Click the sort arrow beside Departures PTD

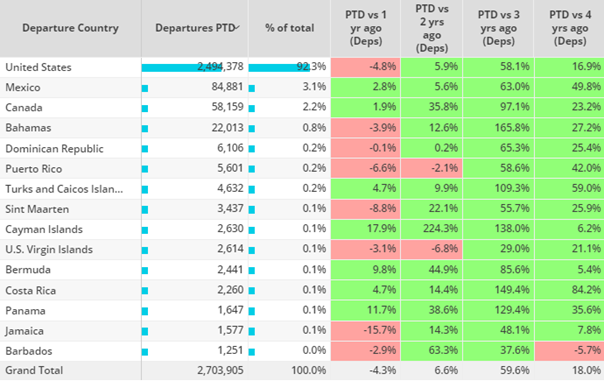(x=237, y=27)
